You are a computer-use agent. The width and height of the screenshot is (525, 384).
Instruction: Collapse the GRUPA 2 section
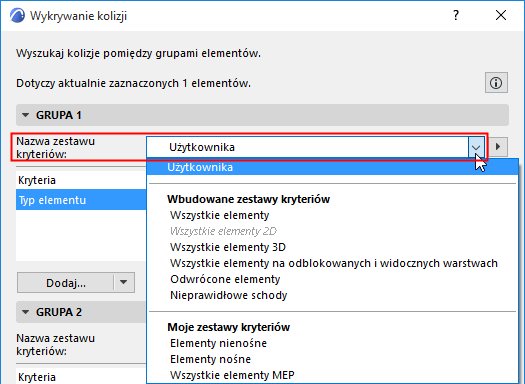point(25,312)
